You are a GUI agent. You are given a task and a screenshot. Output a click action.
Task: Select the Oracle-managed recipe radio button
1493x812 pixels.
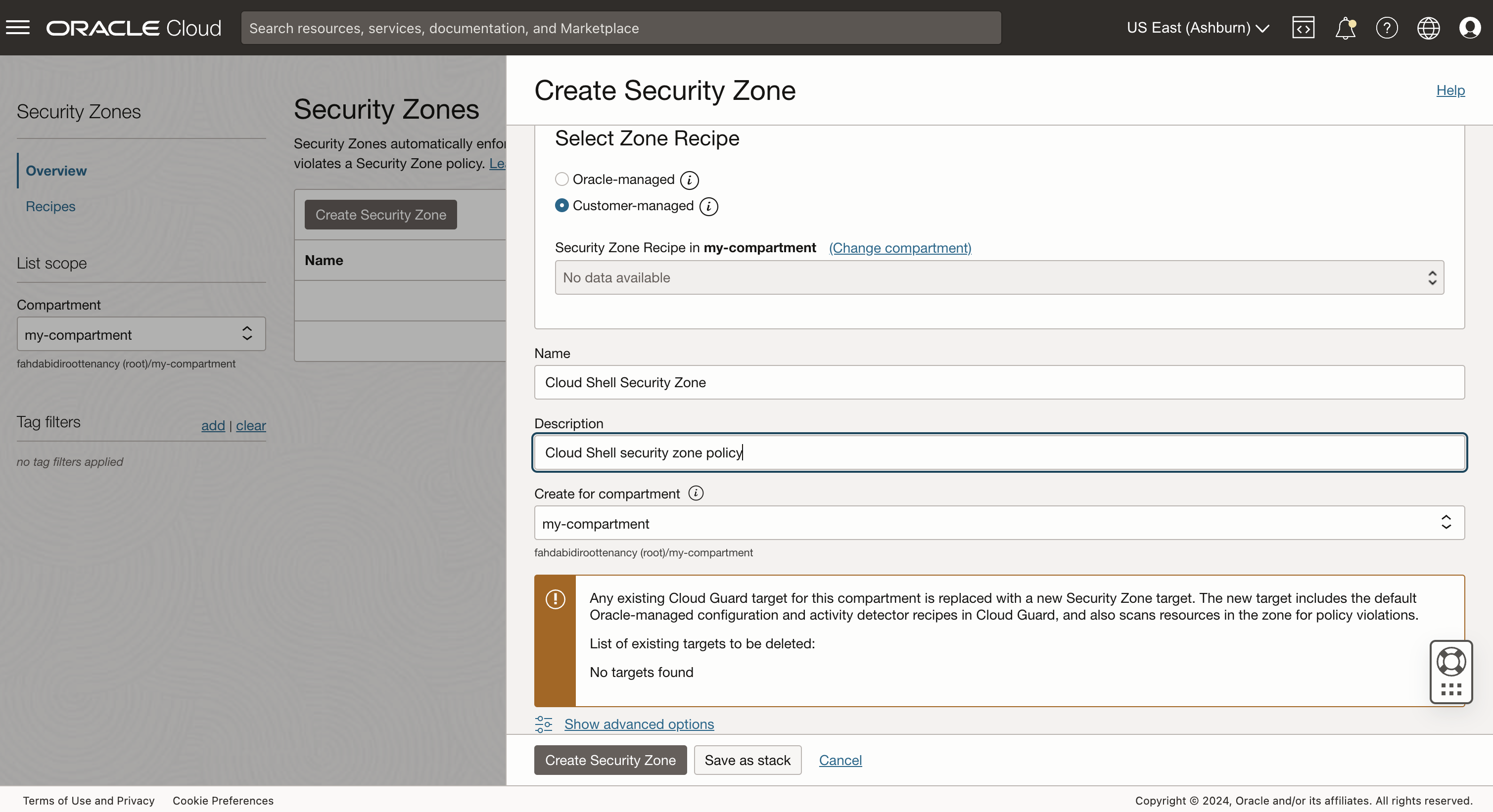pyautogui.click(x=561, y=179)
